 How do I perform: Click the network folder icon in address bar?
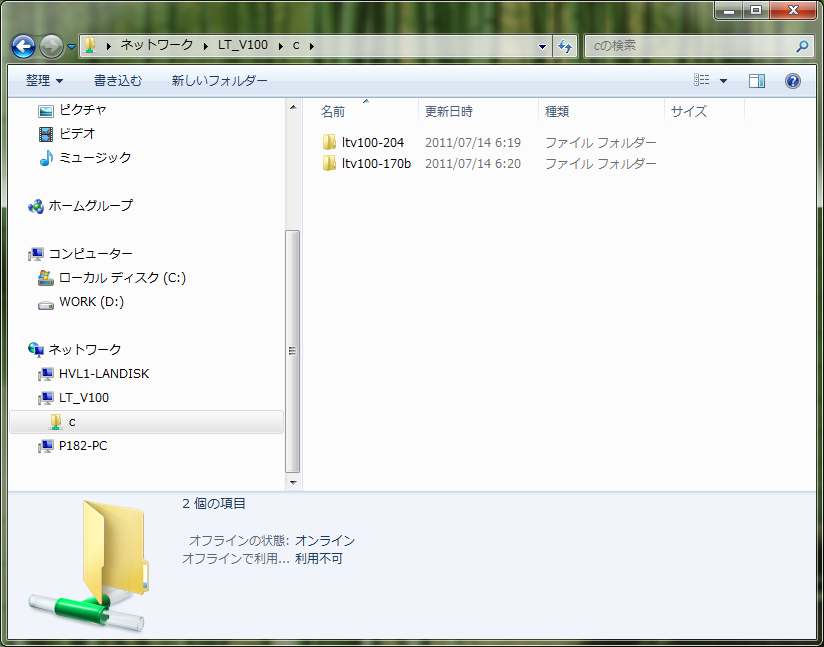tap(90, 45)
